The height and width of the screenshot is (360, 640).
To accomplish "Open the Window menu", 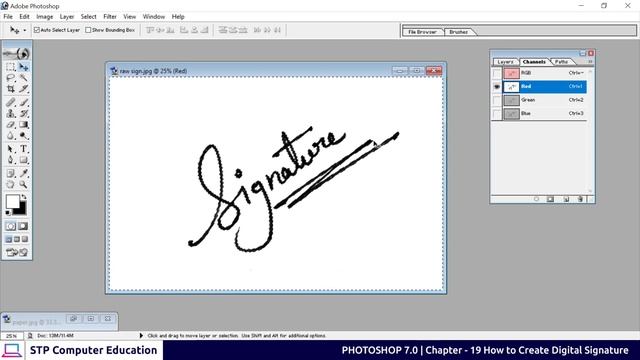I will (153, 17).
